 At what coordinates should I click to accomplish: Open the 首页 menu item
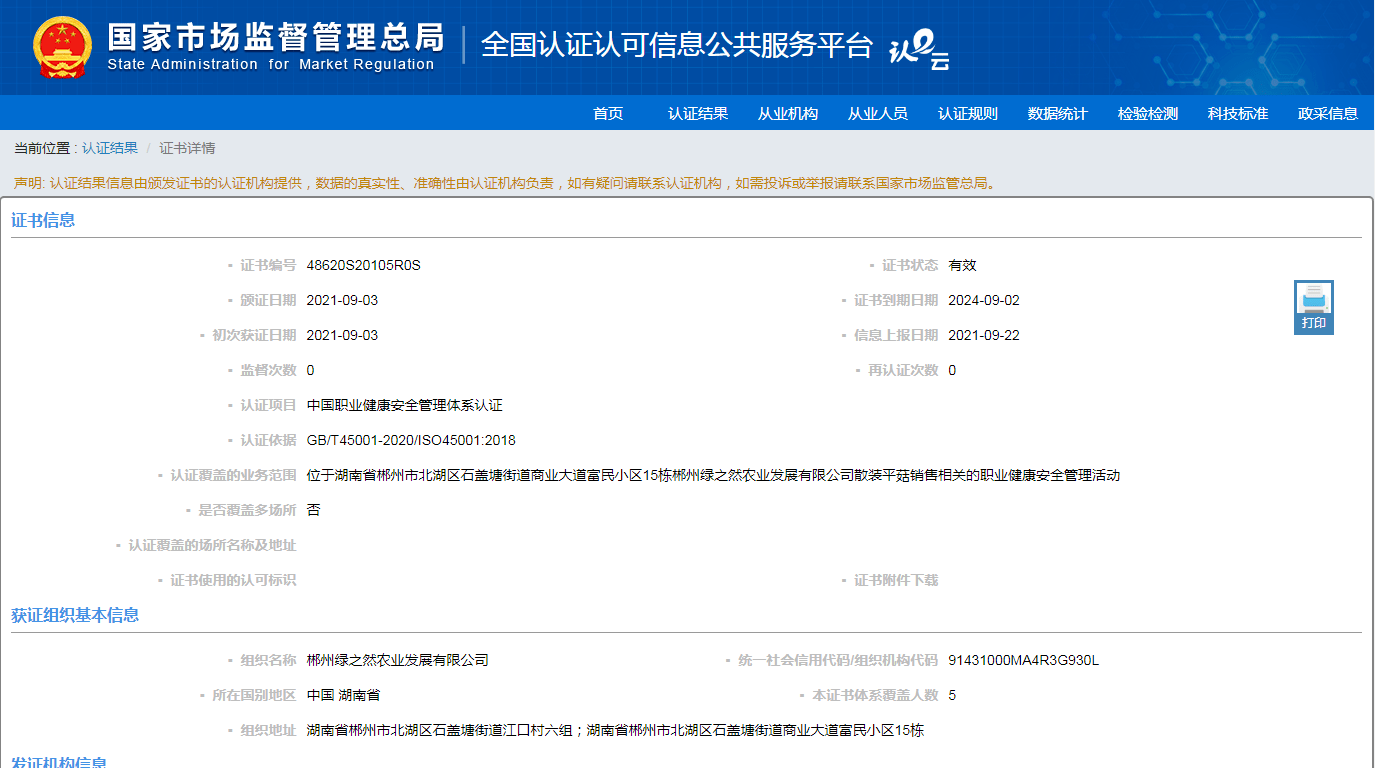pyautogui.click(x=608, y=114)
